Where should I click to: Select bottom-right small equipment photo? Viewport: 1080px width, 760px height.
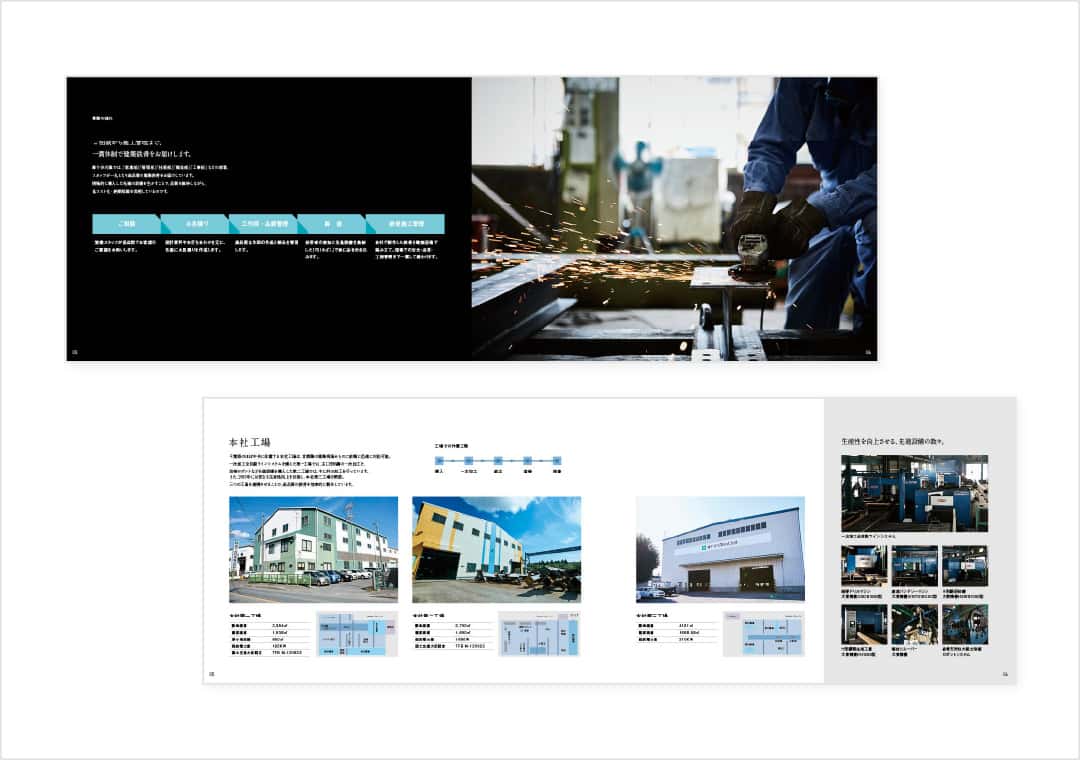(x=964, y=624)
